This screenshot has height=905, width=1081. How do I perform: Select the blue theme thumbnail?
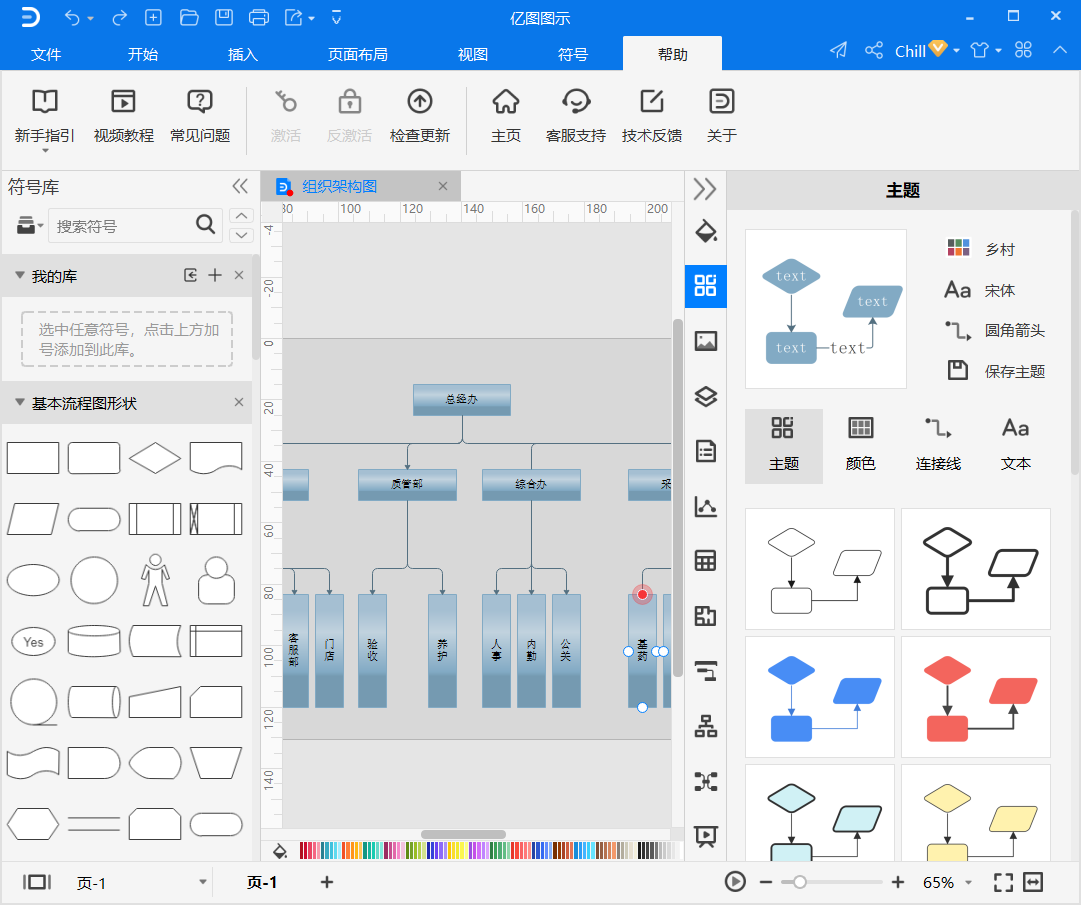pos(820,697)
